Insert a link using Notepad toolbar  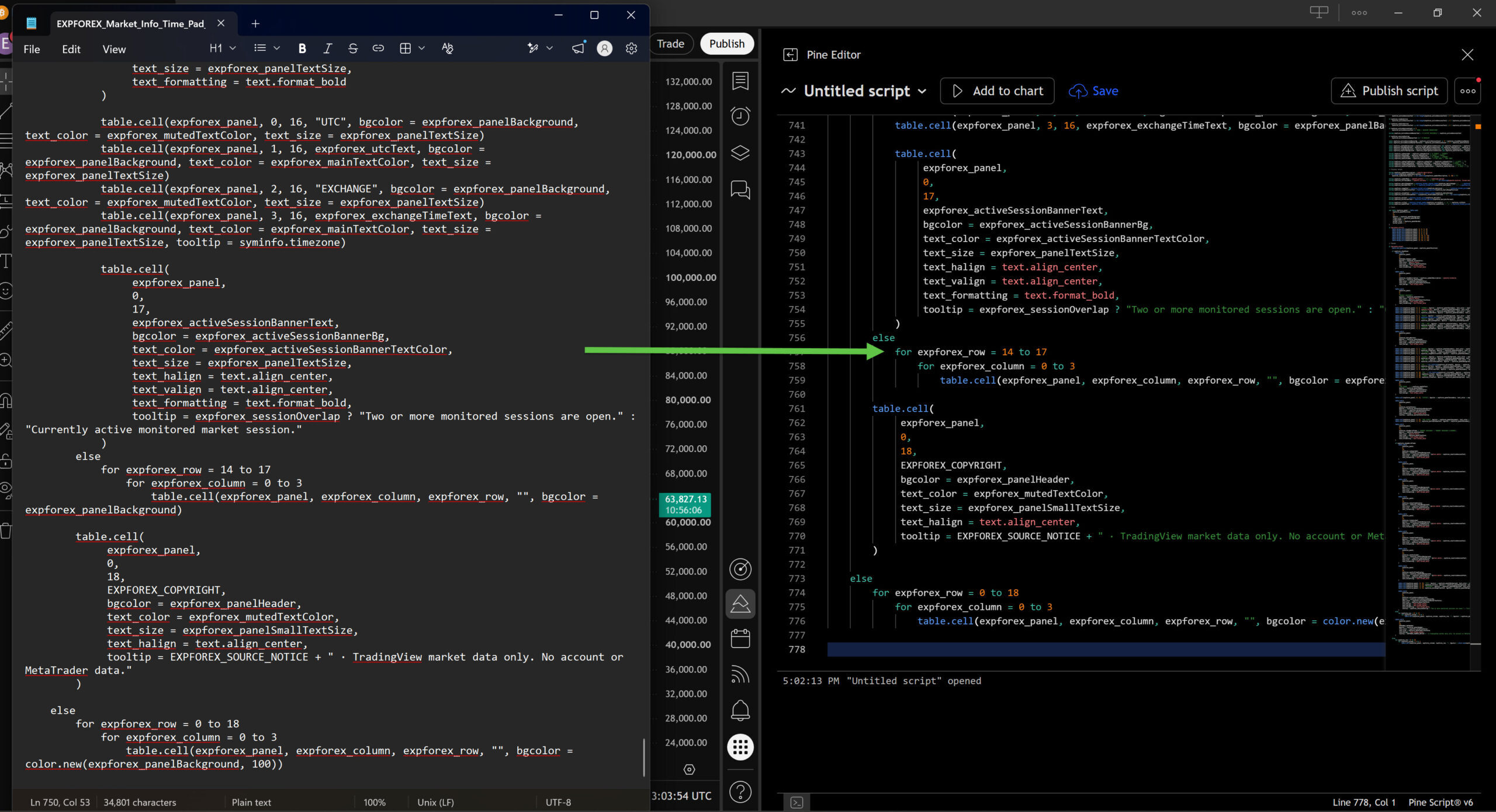(378, 48)
